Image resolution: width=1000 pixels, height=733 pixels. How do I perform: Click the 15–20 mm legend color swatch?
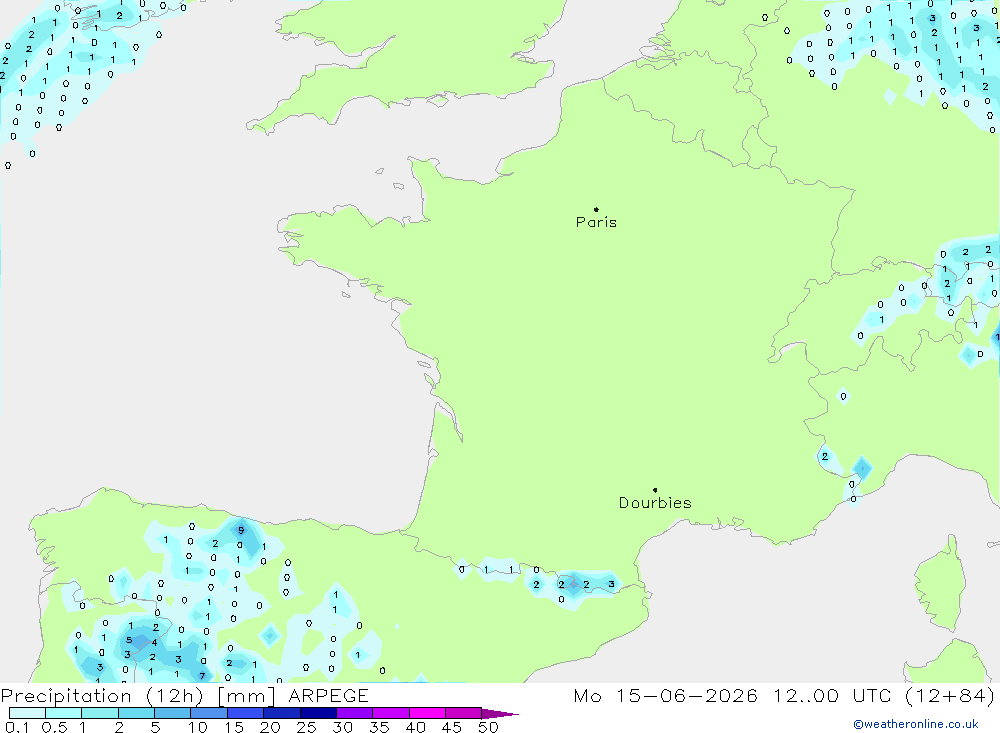tap(246, 713)
